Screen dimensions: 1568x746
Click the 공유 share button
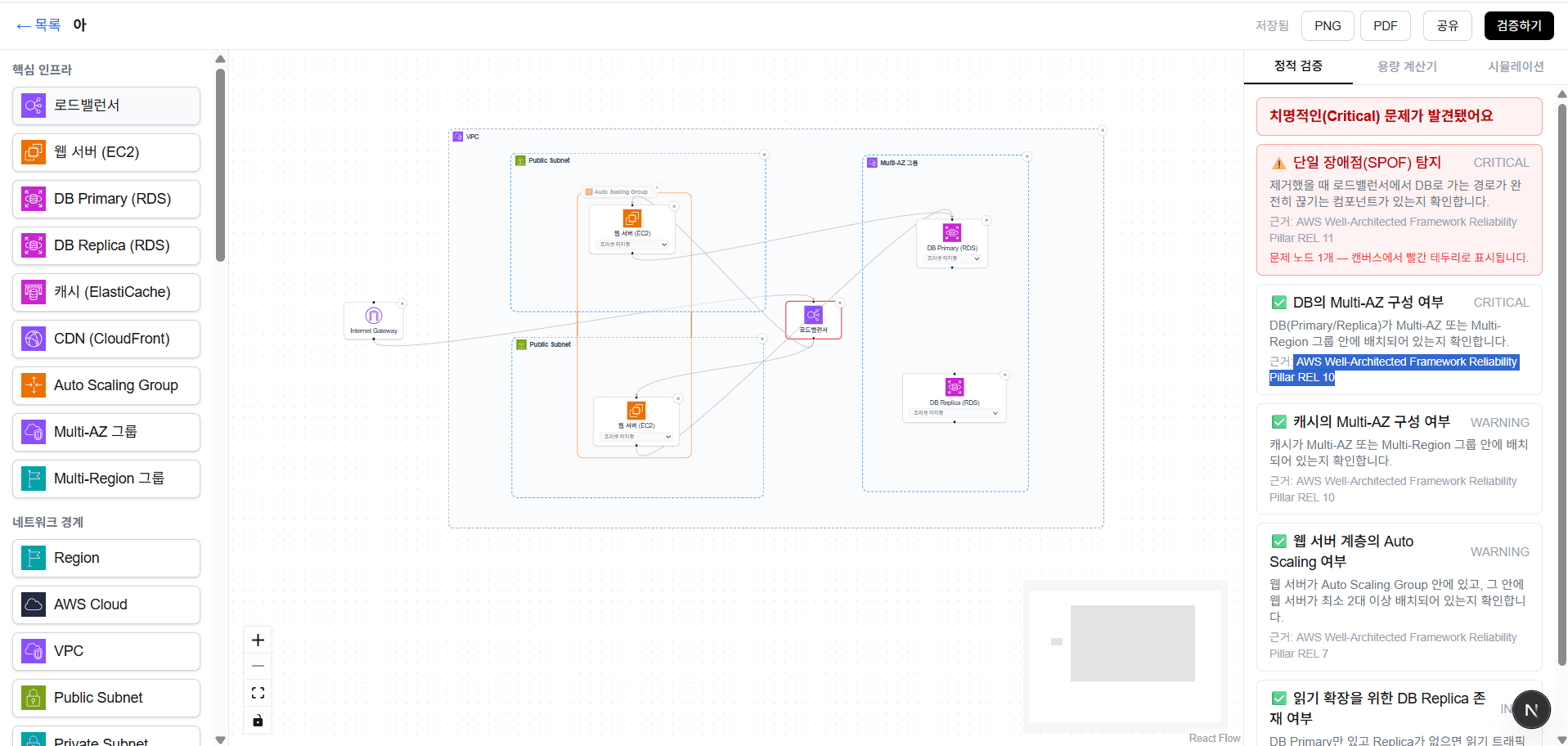[1448, 25]
